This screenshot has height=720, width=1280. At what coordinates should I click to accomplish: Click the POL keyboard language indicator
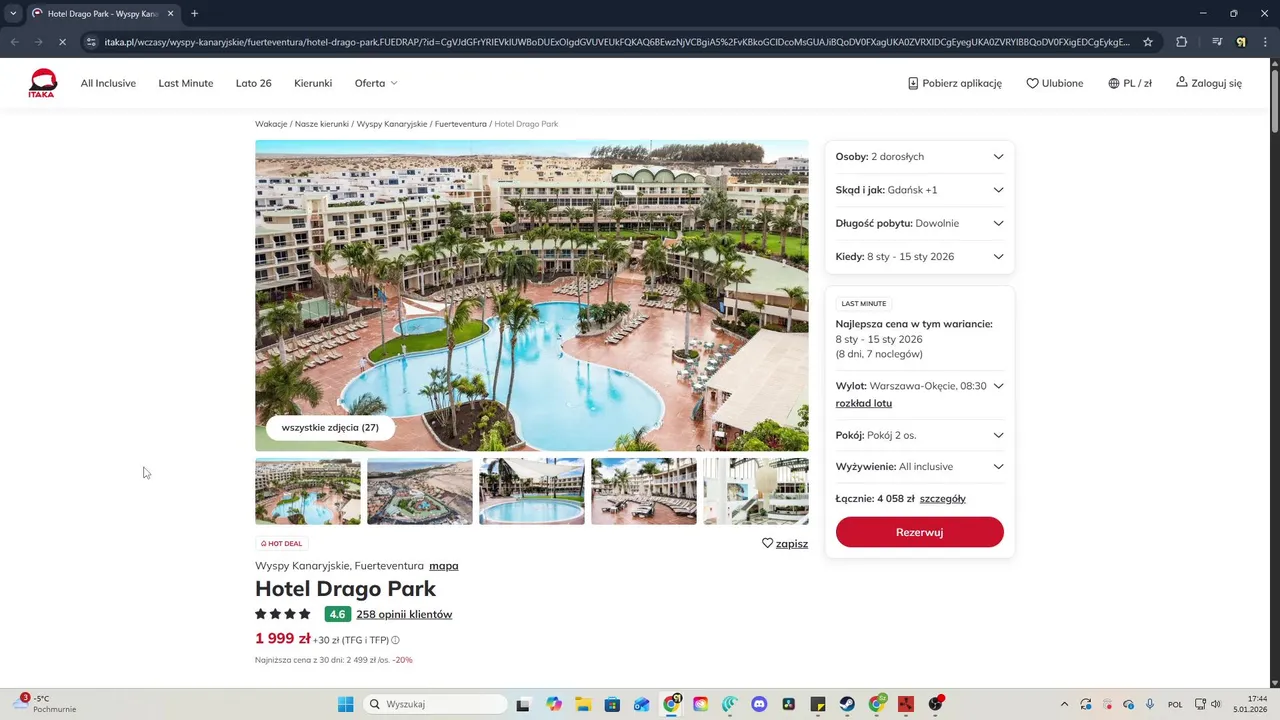tap(1175, 704)
